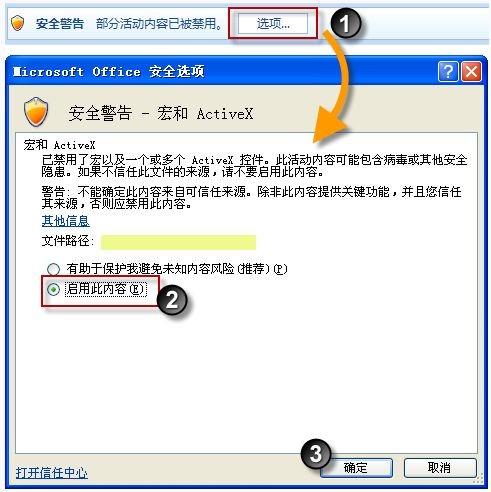Close the Microsoft Office 安全选项 dialog
Viewport: 491px width, 492px height.
471,71
